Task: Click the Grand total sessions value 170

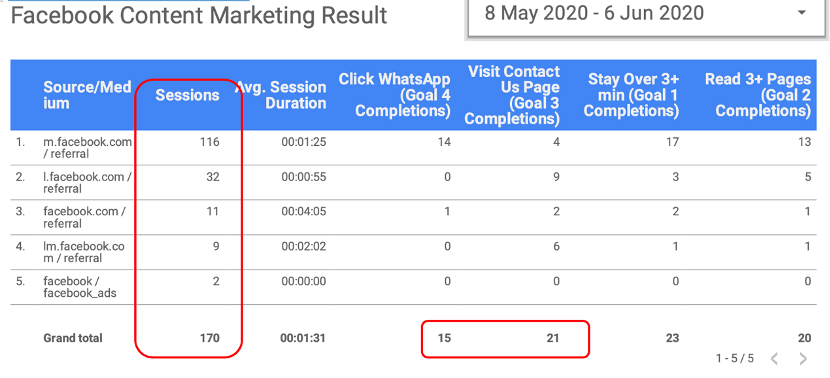Action: [210, 338]
